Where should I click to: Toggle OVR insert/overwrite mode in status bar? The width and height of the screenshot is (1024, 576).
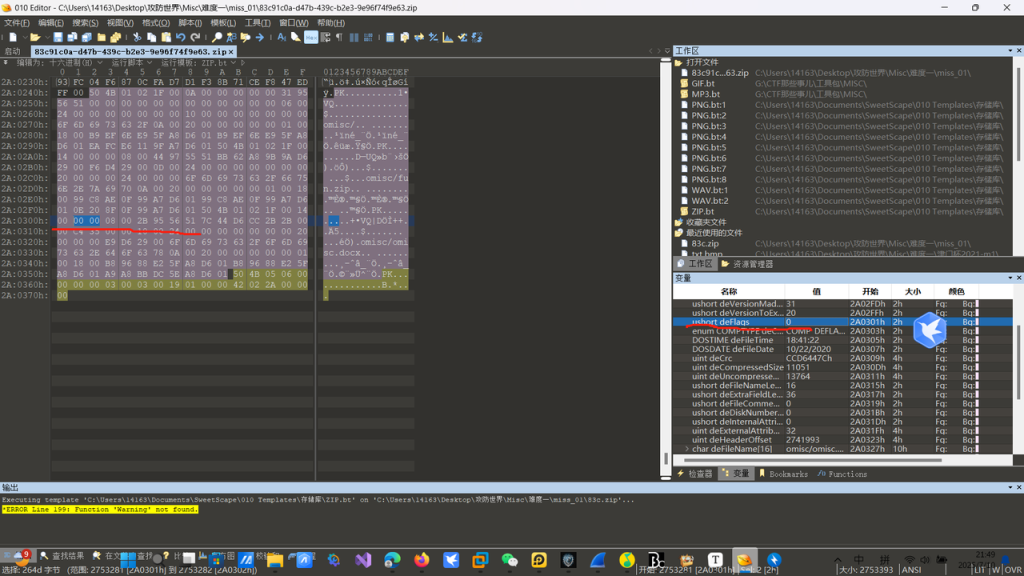click(x=1012, y=570)
